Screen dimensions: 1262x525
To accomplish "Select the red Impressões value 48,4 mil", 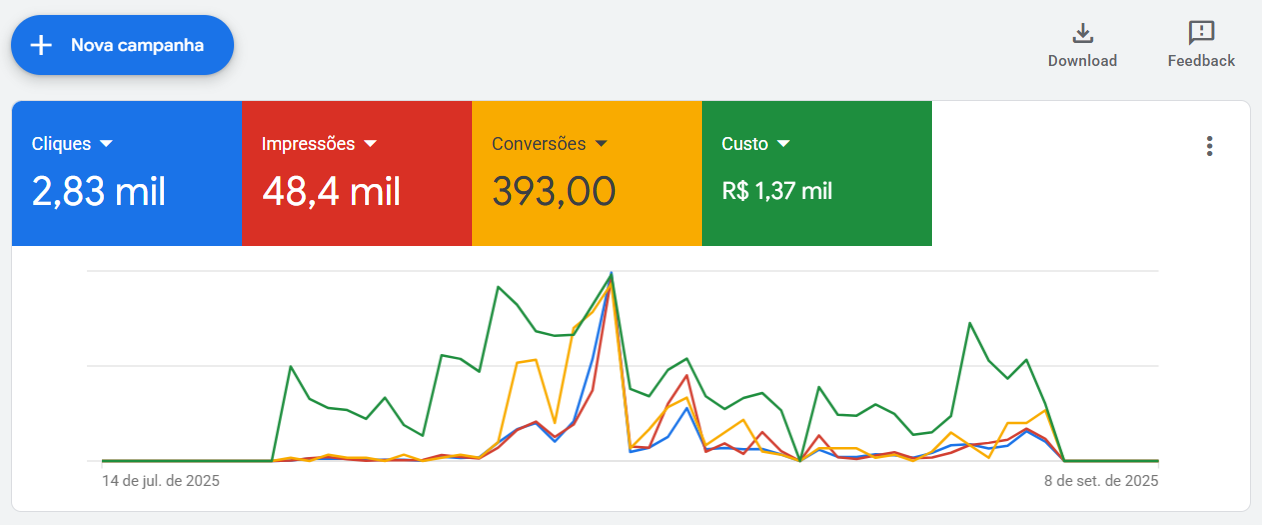I will [331, 191].
